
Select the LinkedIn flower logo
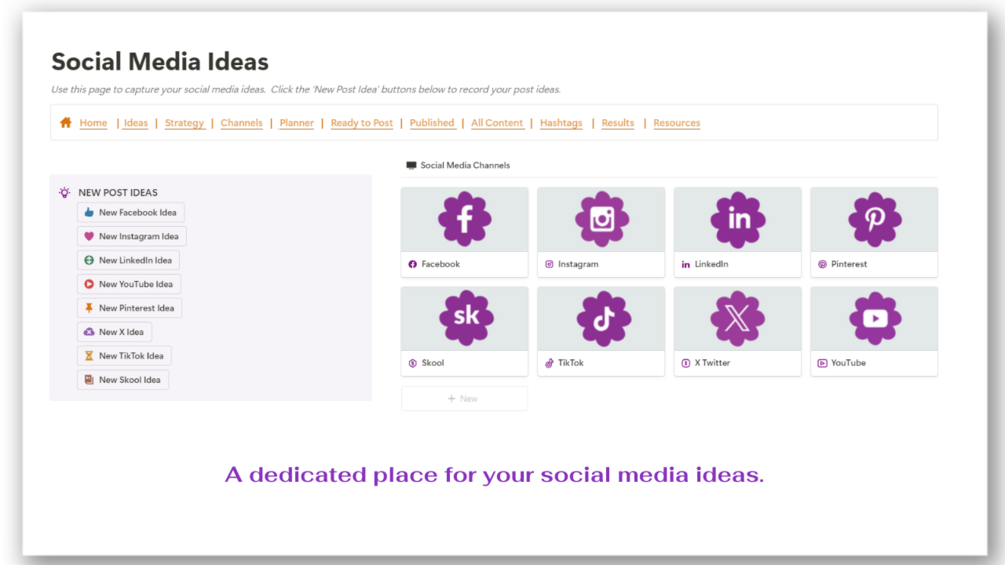tap(738, 219)
